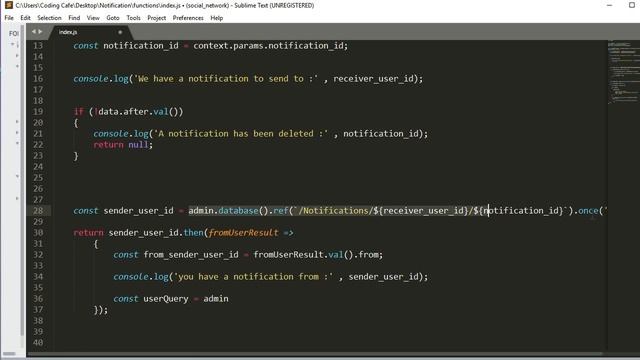Click line number 34 in the gutter
Image resolution: width=640 pixels, height=360 pixels.
pyautogui.click(x=38, y=277)
